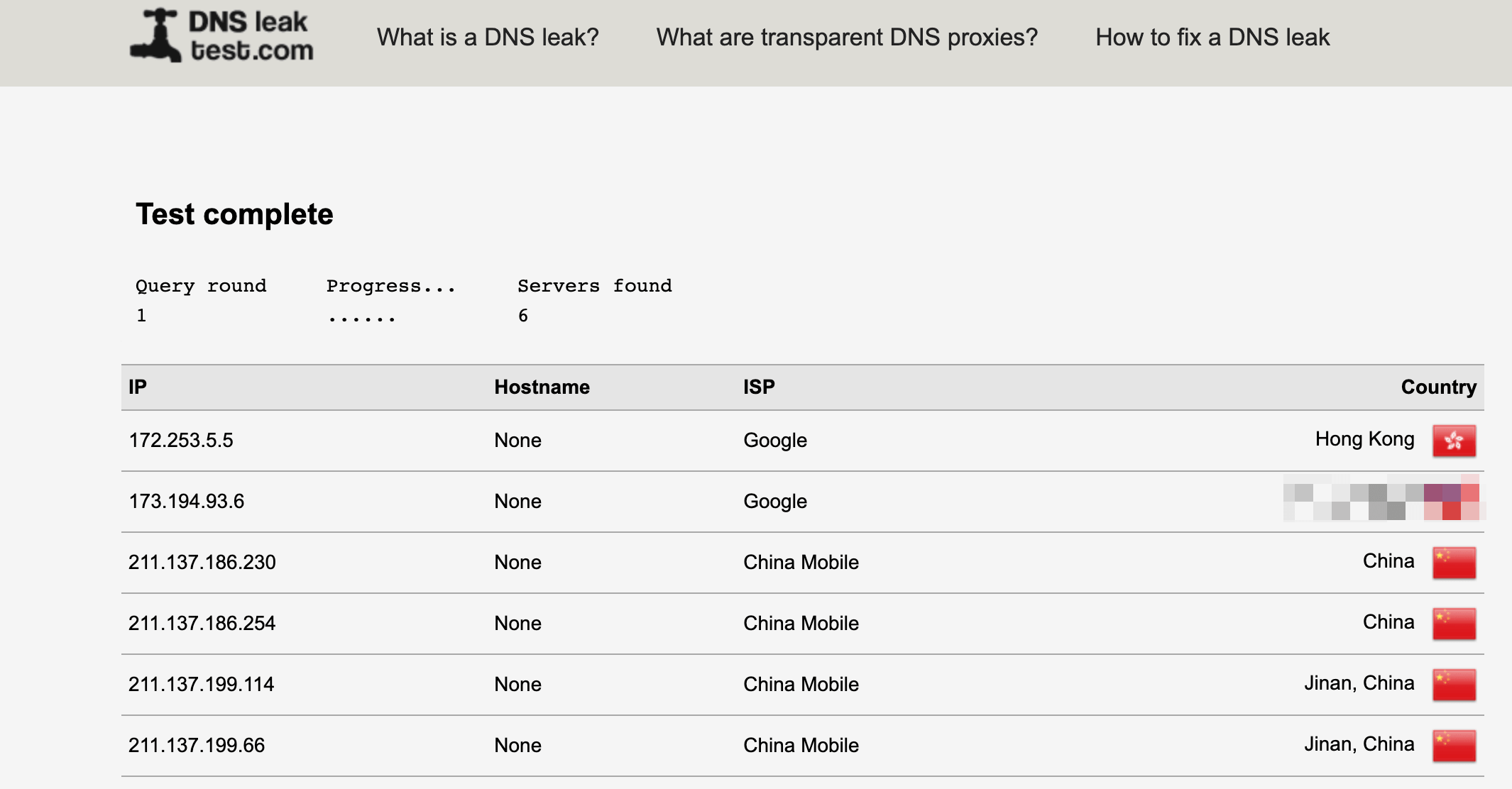The image size is (1512, 789).
Task: Click the Hong Kong flag icon
Action: [1454, 441]
